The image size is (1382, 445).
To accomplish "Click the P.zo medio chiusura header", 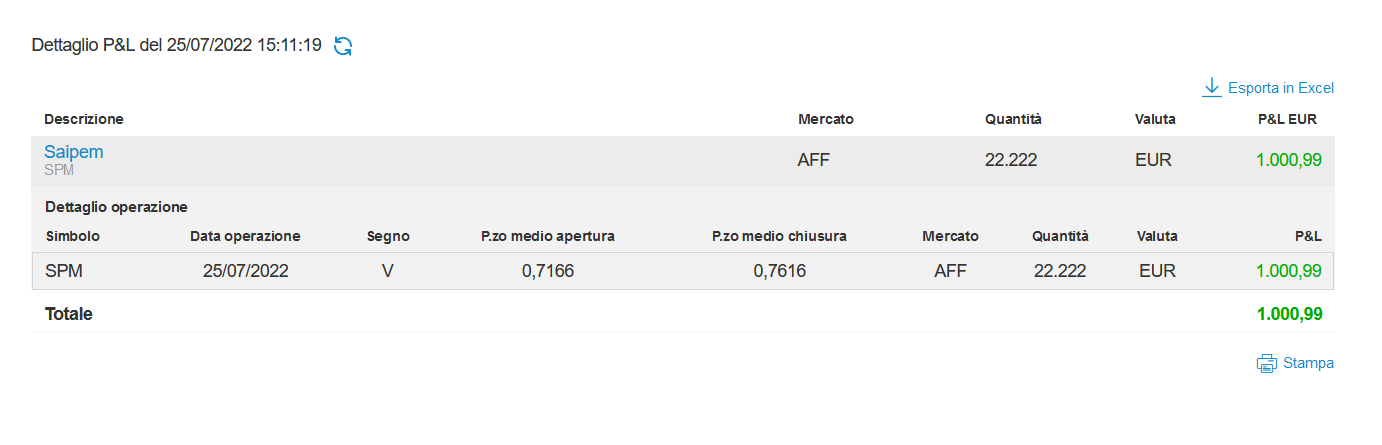I will click(780, 237).
